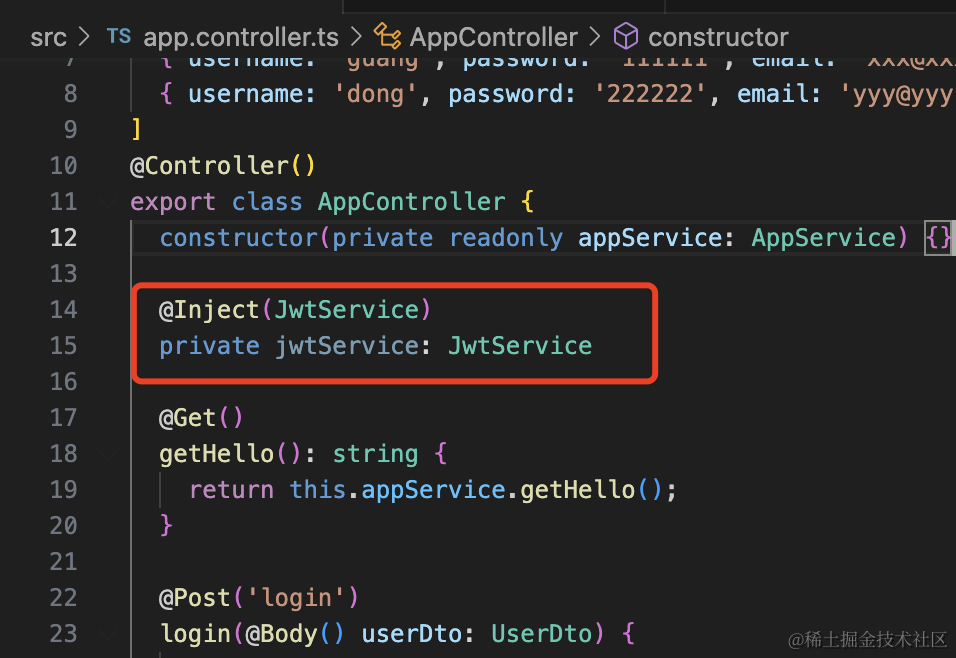The height and width of the screenshot is (658, 956).
Task: Collapse the getHello fold arrow on line 18
Action: click(x=109, y=454)
